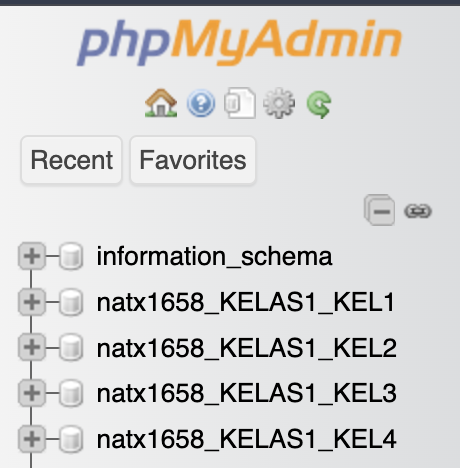Open the Favorites tables button
The image size is (460, 468).
tap(193, 160)
